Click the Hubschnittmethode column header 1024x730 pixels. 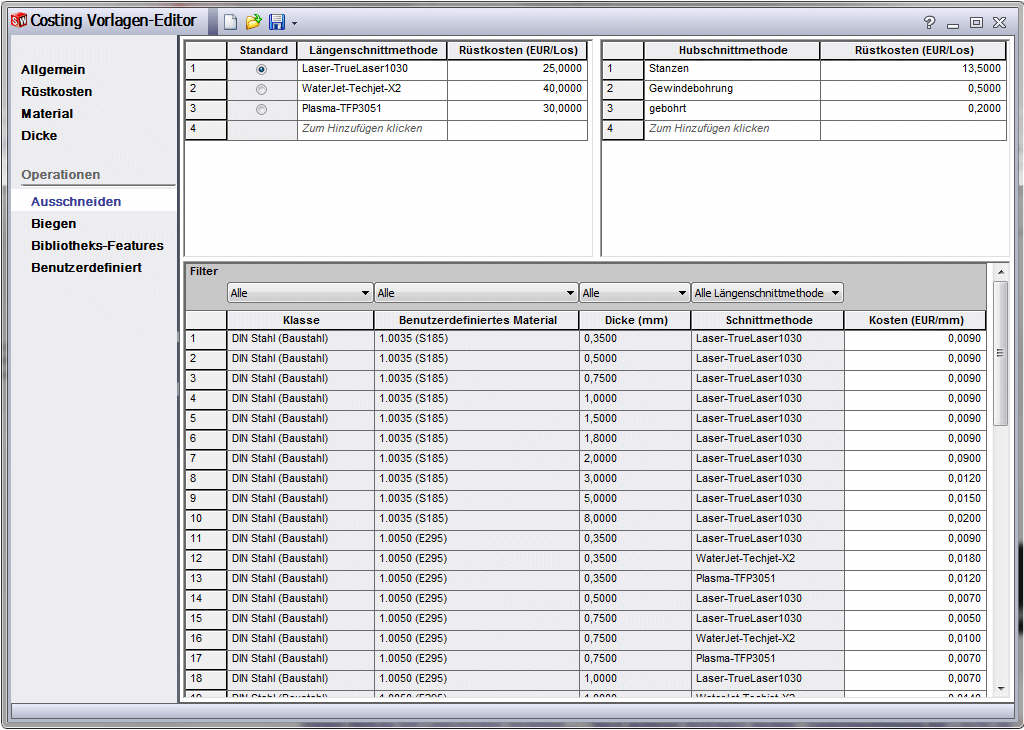pos(732,50)
